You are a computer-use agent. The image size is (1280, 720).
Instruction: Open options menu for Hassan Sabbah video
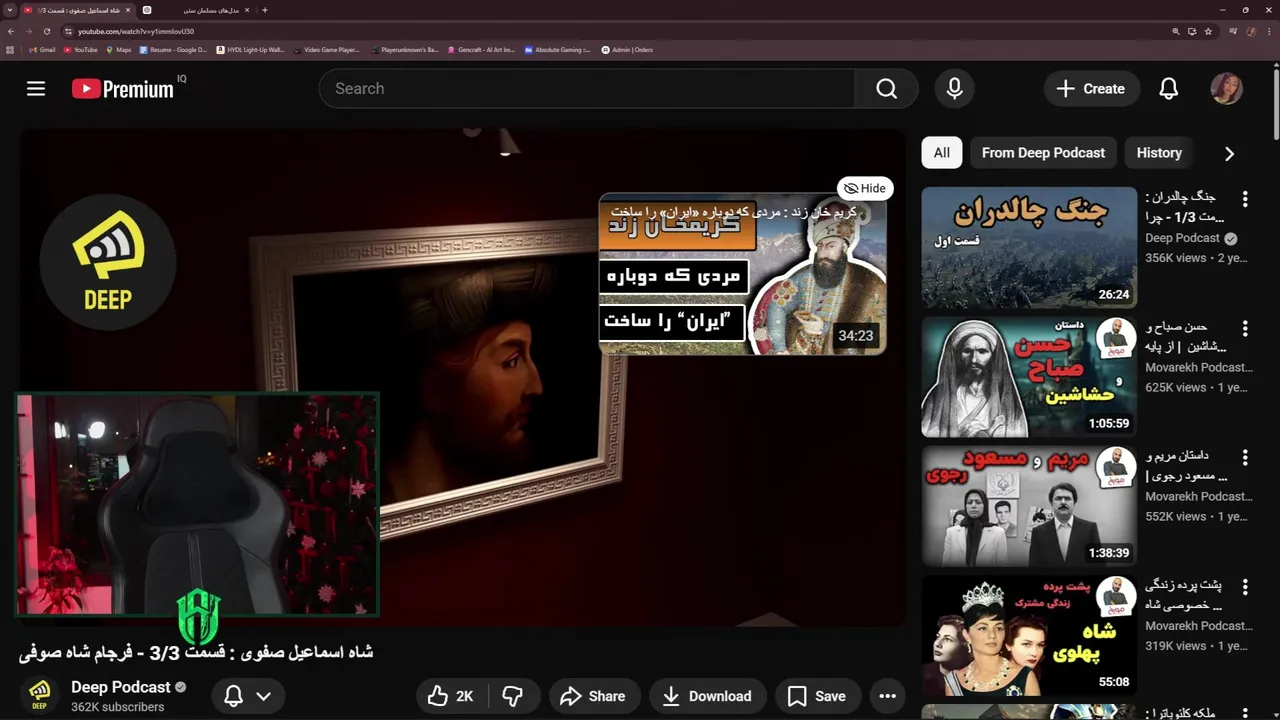coord(1245,328)
